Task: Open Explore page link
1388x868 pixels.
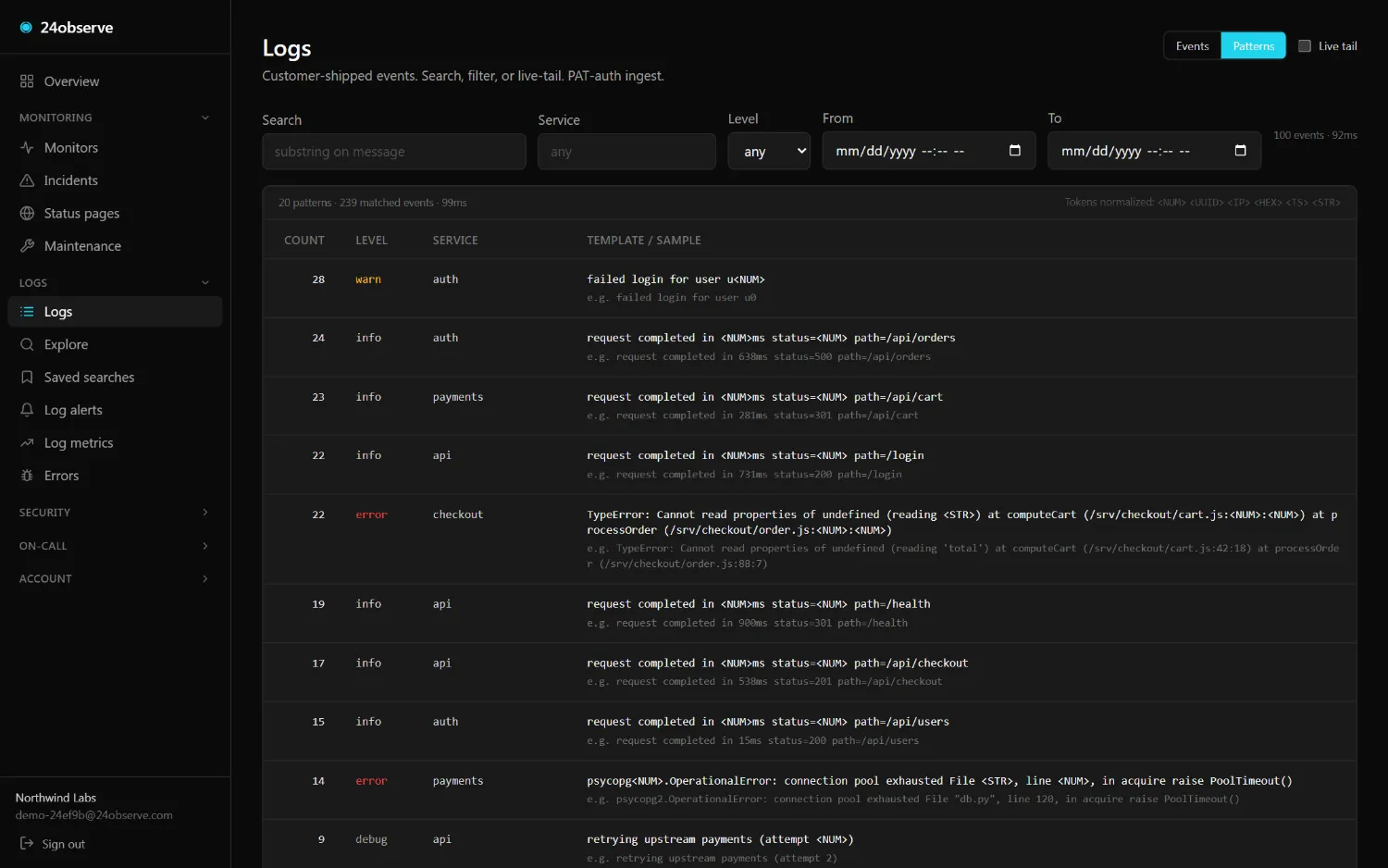Action: pos(115,344)
